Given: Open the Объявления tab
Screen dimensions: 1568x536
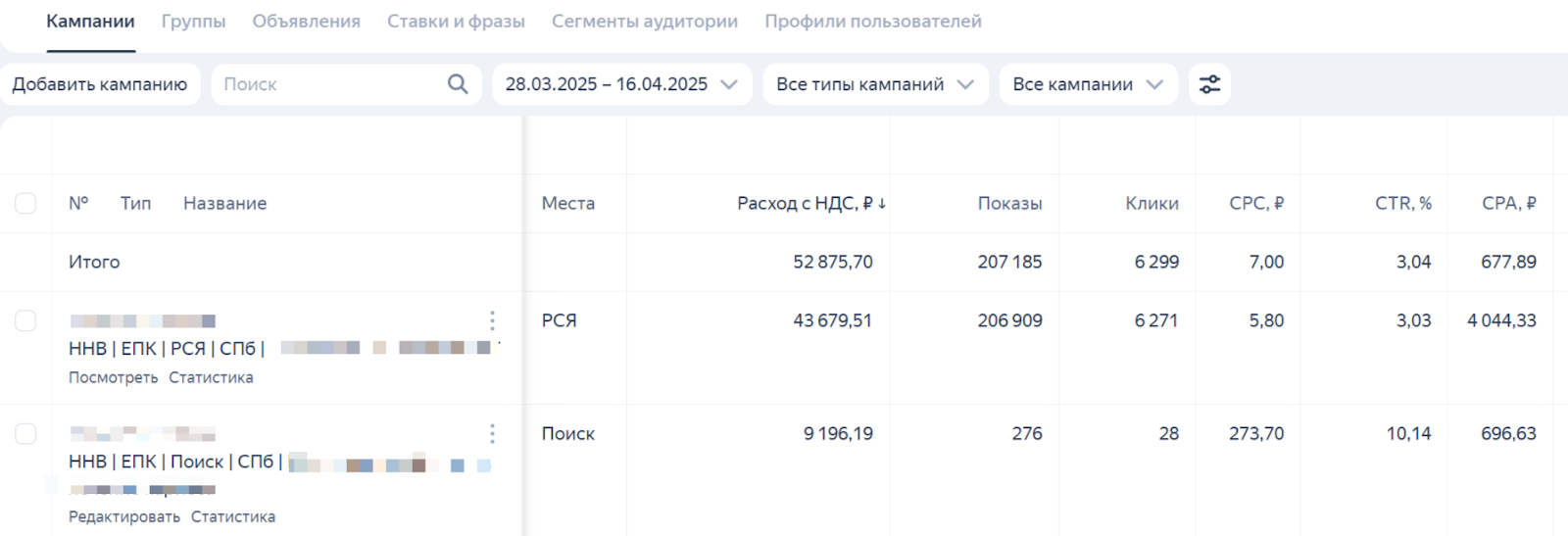Looking at the screenshot, I should pos(306,22).
